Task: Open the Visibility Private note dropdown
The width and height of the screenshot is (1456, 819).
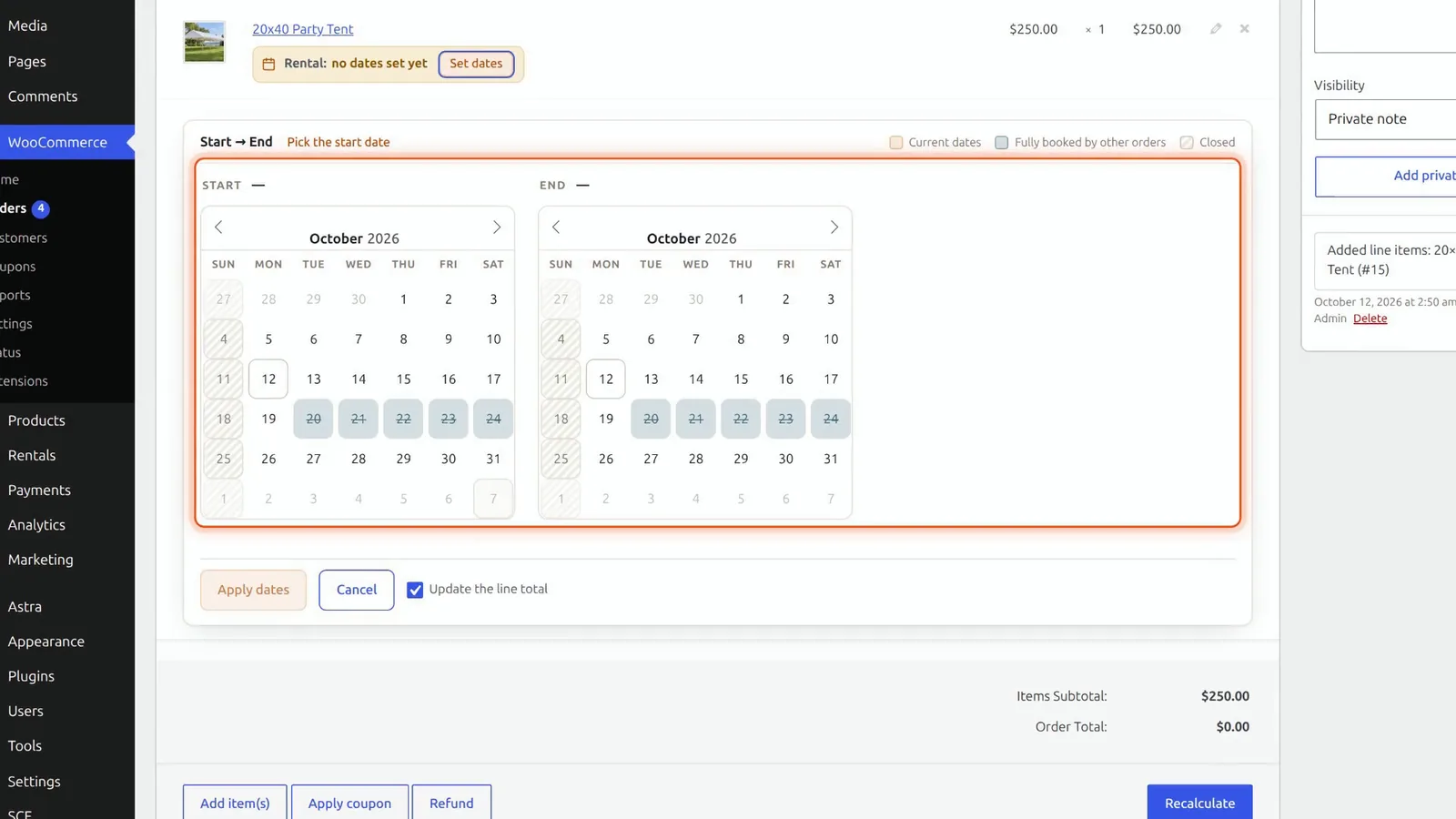Action: coord(1385,119)
